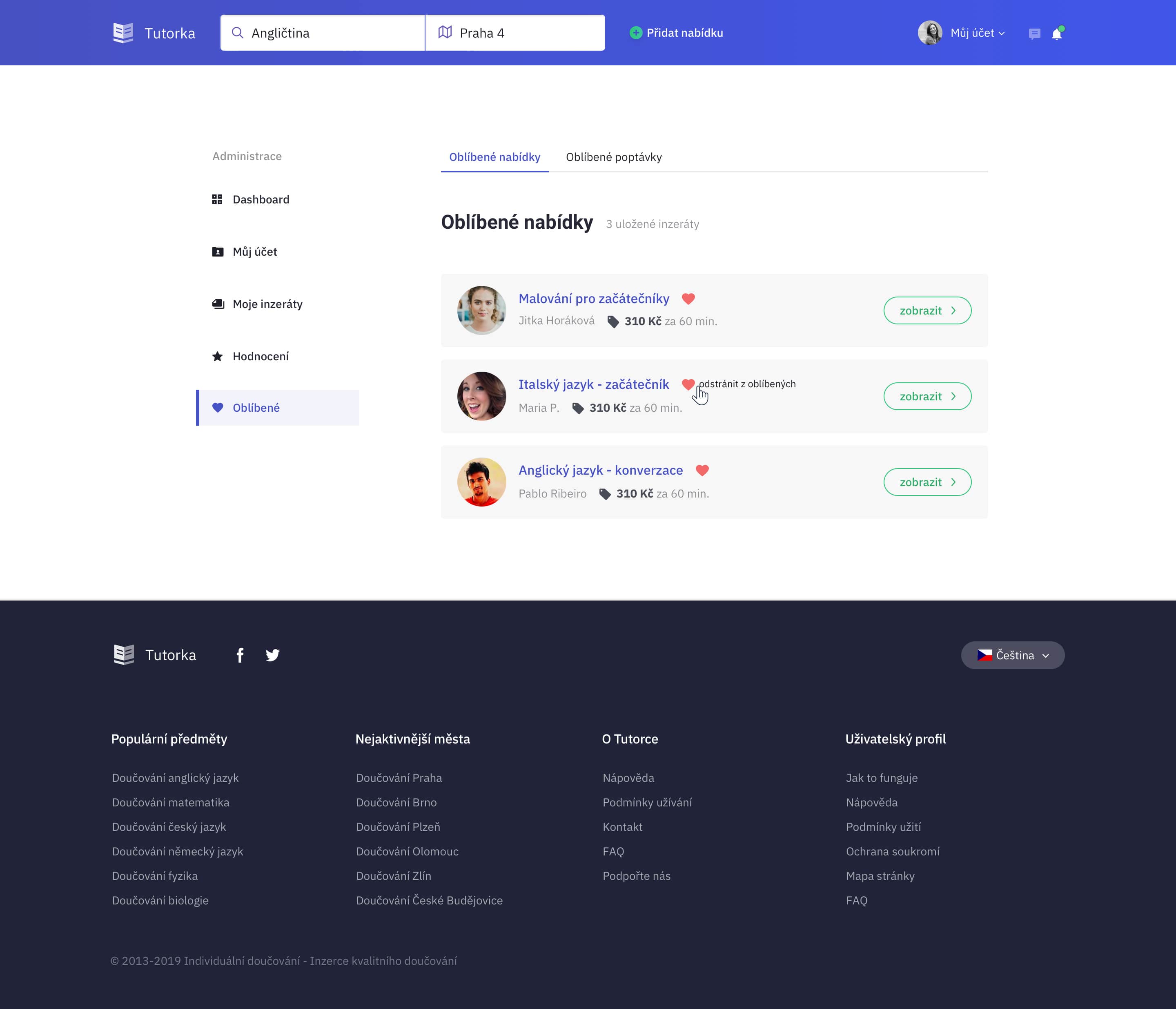Open Doučování Brno footer link
Image resolution: width=1176 pixels, height=1009 pixels.
(396, 802)
